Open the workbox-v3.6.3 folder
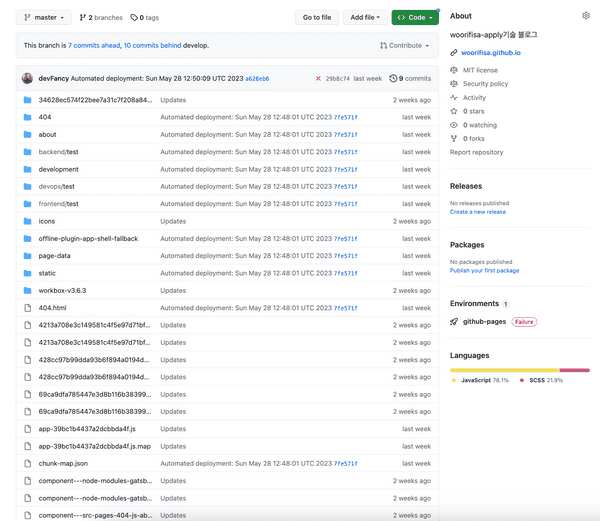The height and width of the screenshot is (521, 600). pos(62,291)
